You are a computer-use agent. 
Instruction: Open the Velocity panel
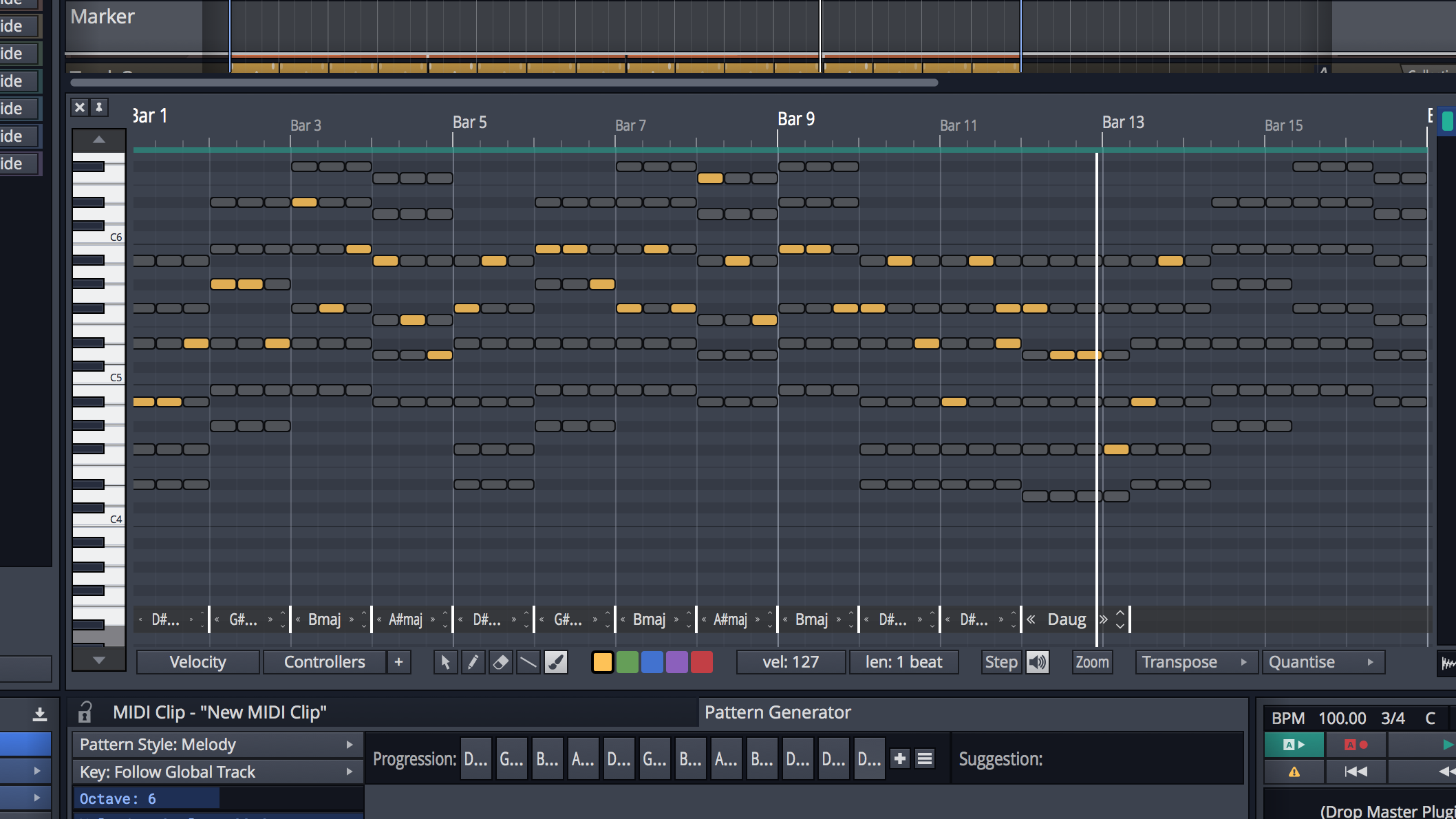tap(197, 662)
